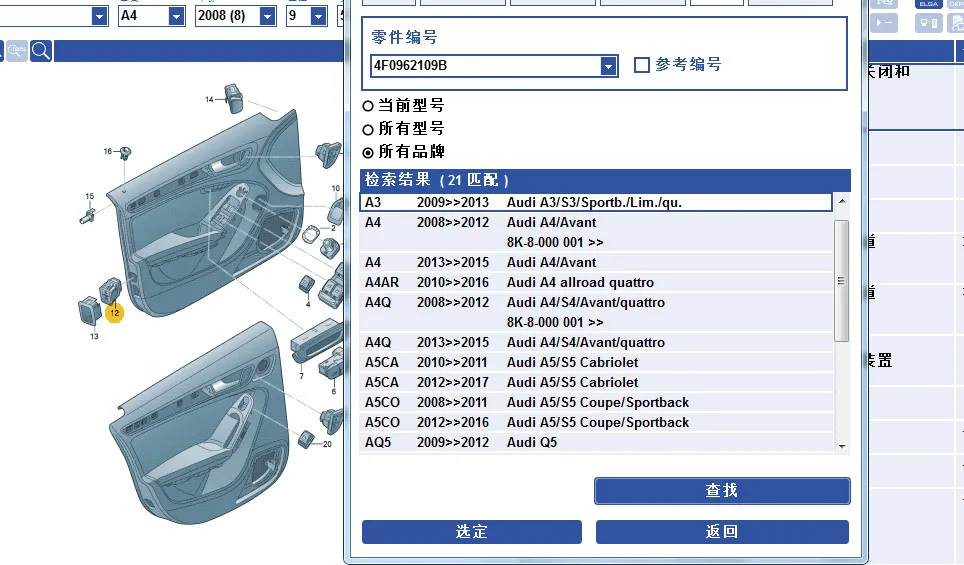The image size is (964, 565).
Task: Select the AQ5 2009>>2012 Audi Q5 row
Action: click(x=596, y=443)
